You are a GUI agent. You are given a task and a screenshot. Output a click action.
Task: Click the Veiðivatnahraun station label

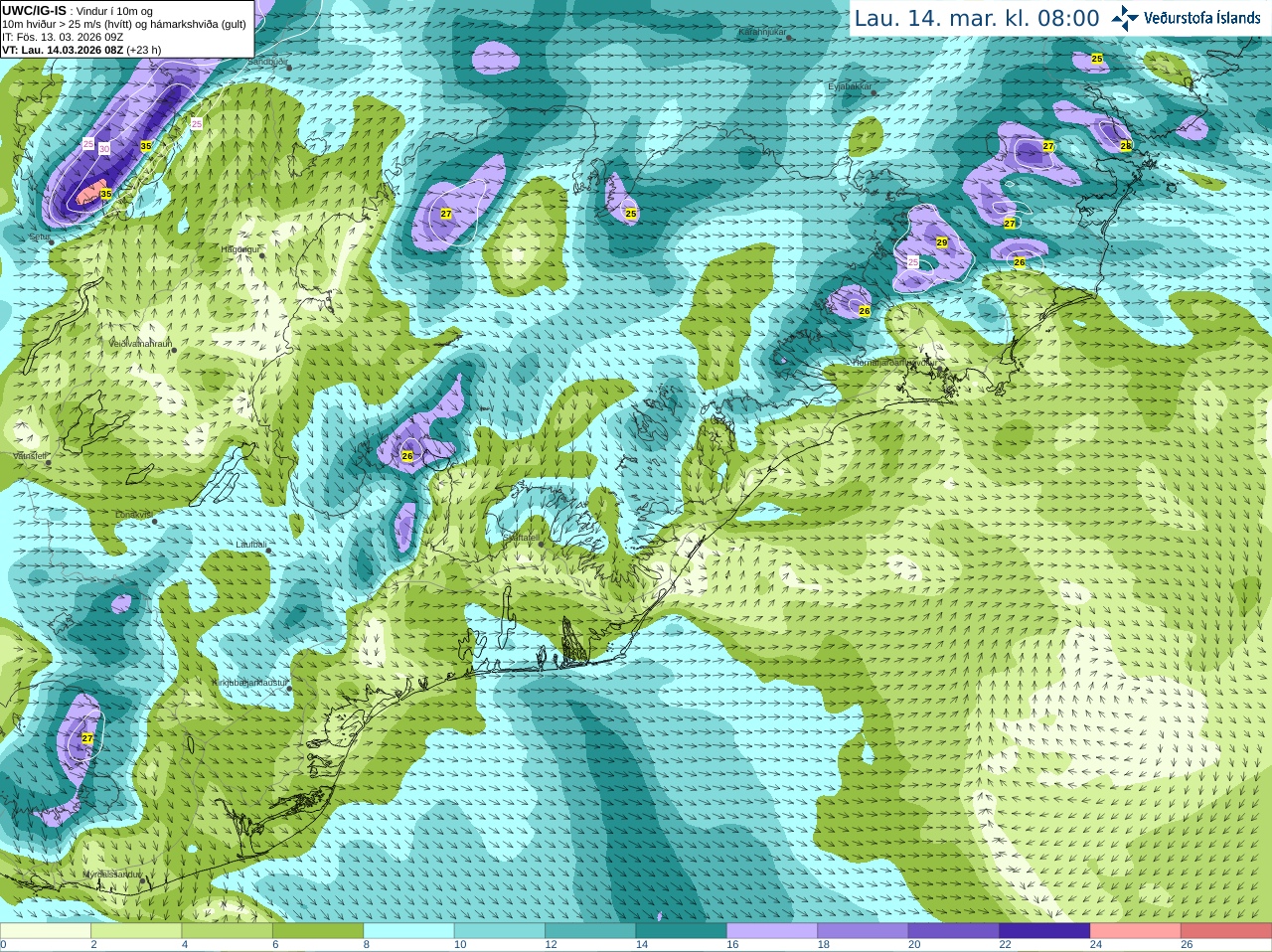pos(140,344)
